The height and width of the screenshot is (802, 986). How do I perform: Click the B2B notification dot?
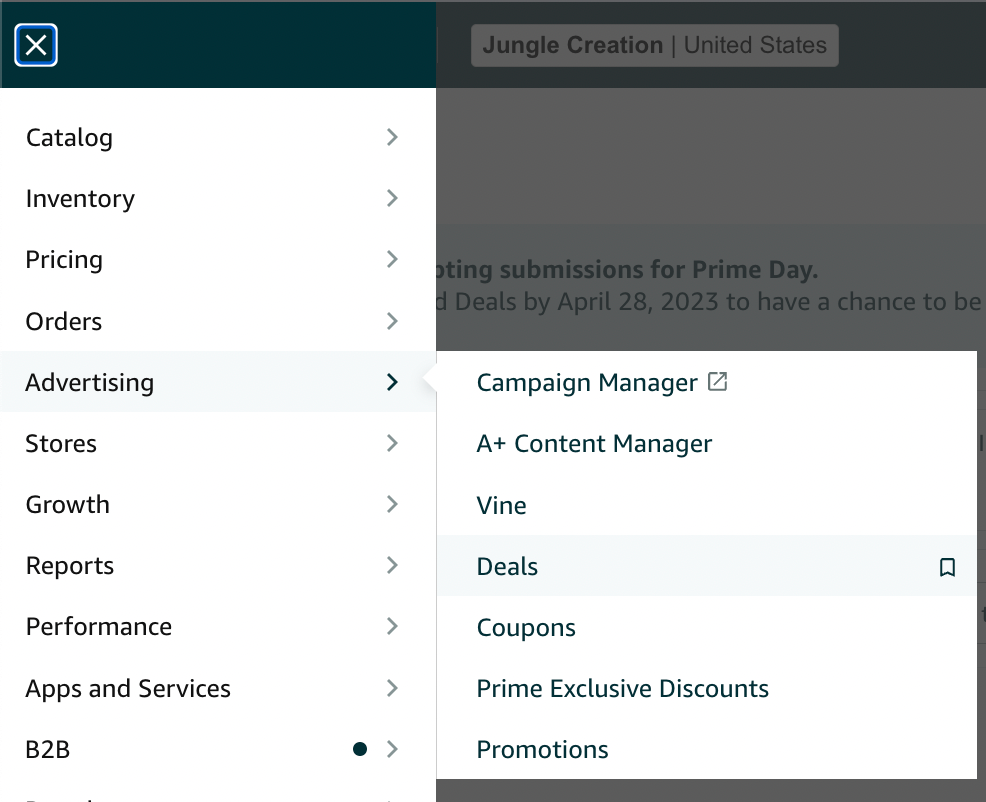point(360,749)
